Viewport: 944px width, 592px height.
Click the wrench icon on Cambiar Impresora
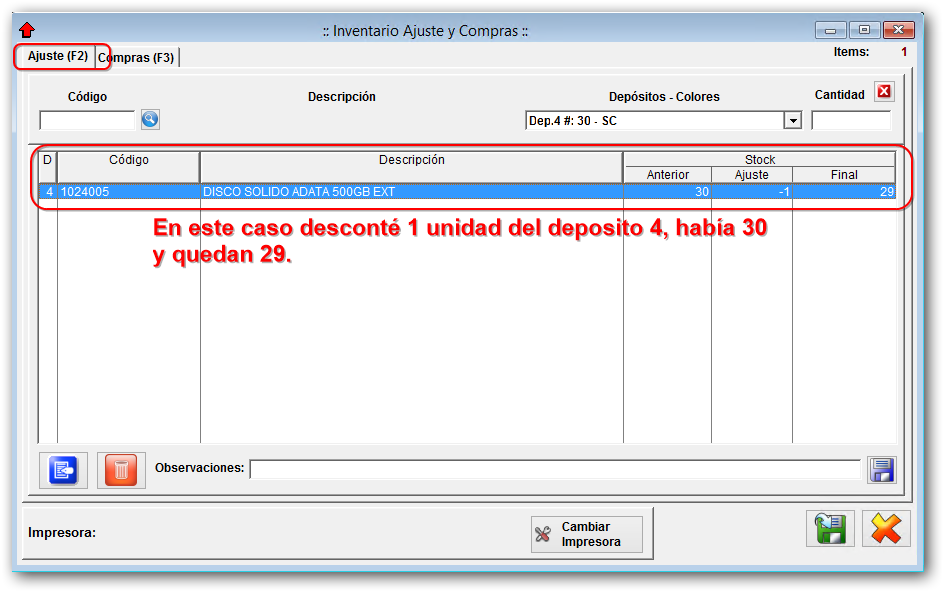(x=545, y=533)
